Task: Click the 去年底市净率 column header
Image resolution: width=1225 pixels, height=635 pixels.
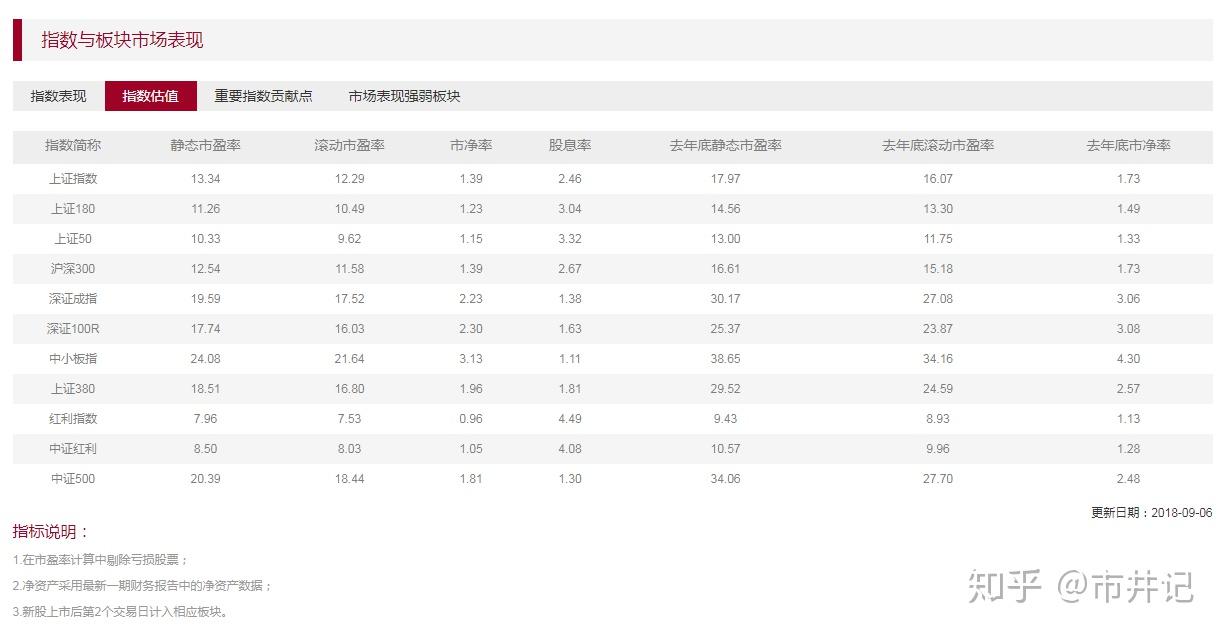Action: pyautogui.click(x=1129, y=145)
